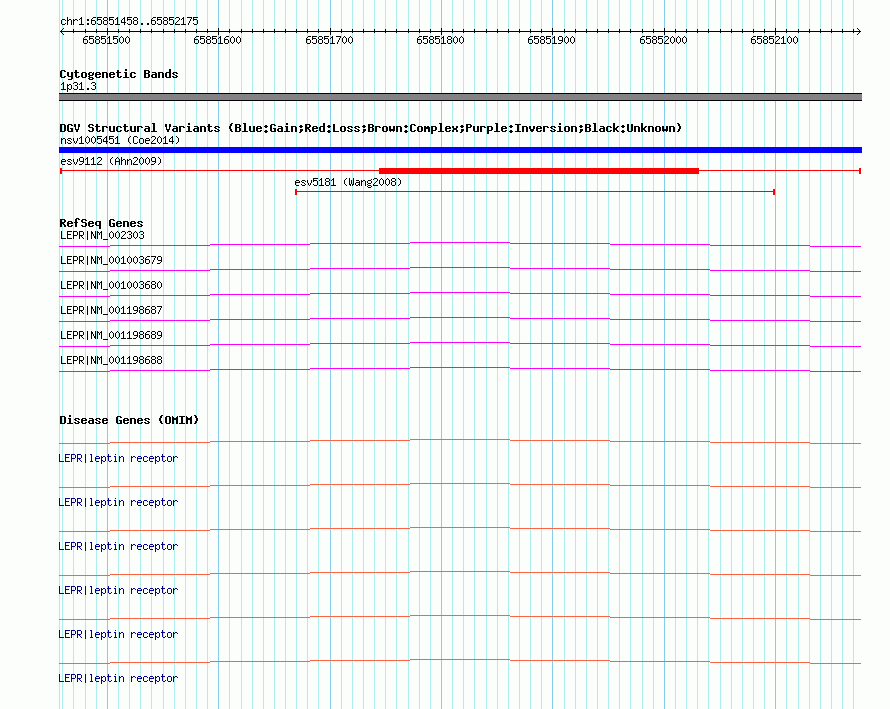Select the Cytogenetic Bands track title

point(119,74)
